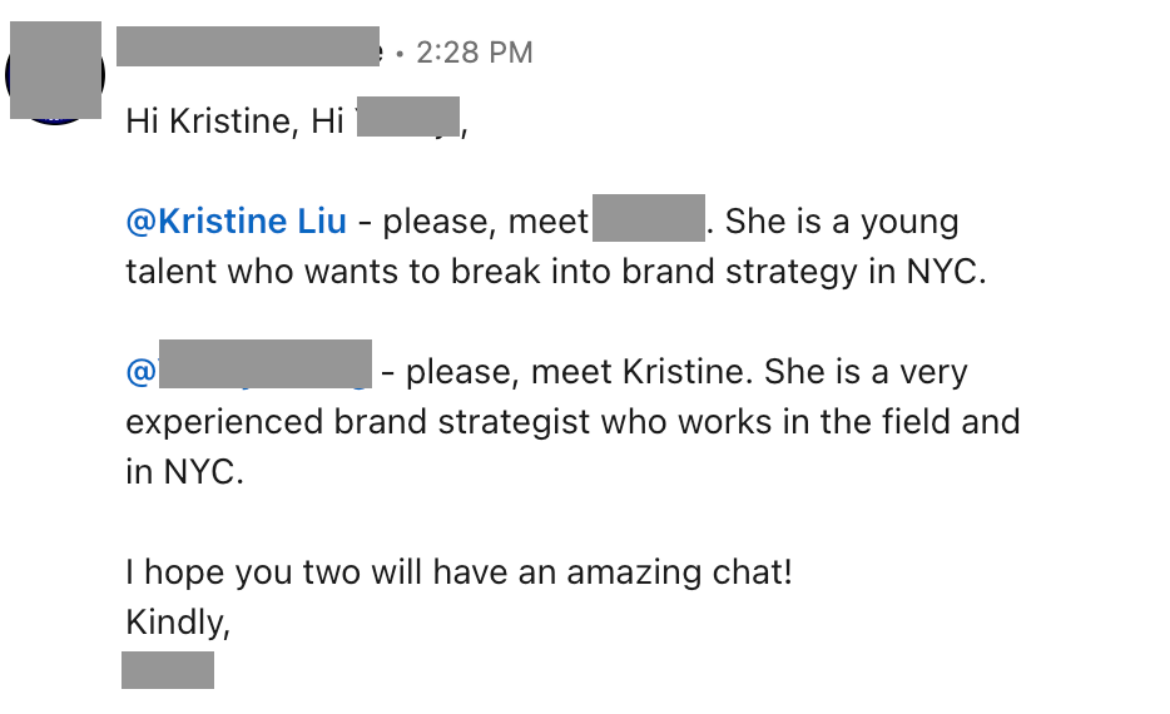Open the second blue @ mention before 'please, meet Kristine'

tap(250, 372)
